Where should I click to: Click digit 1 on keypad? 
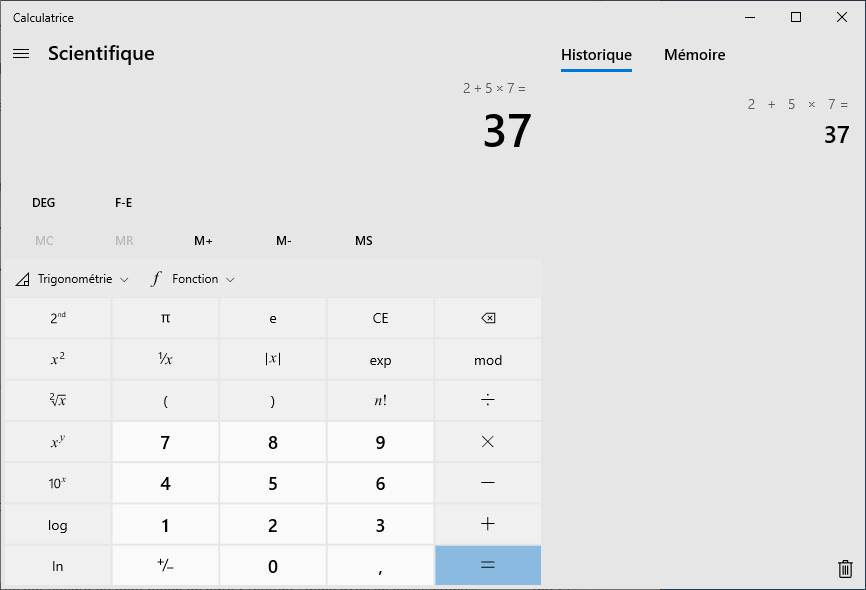point(165,524)
